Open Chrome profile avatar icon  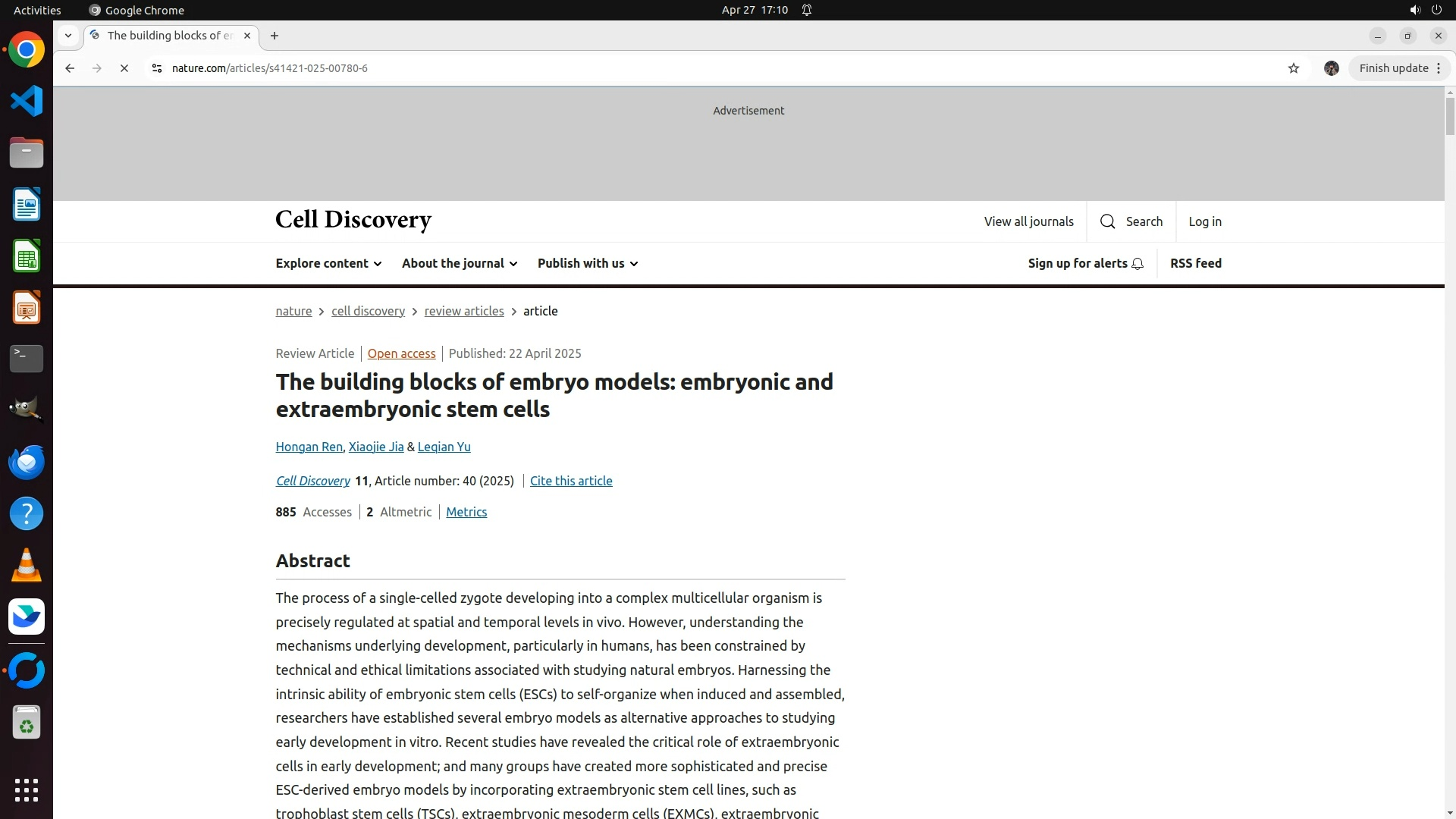[x=1331, y=68]
